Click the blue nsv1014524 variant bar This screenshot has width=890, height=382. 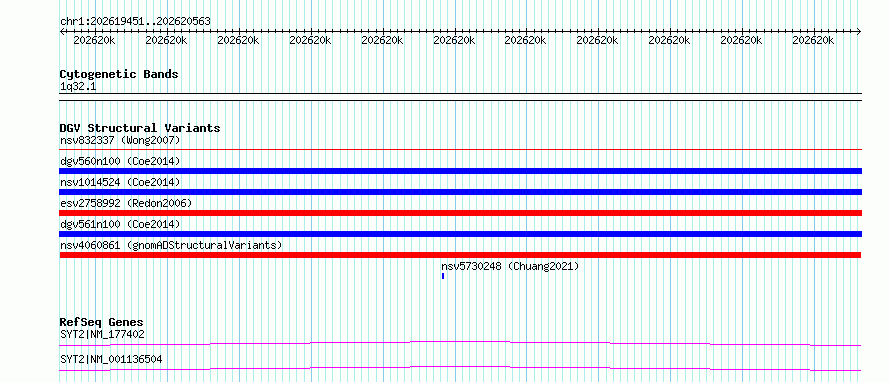coord(460,192)
